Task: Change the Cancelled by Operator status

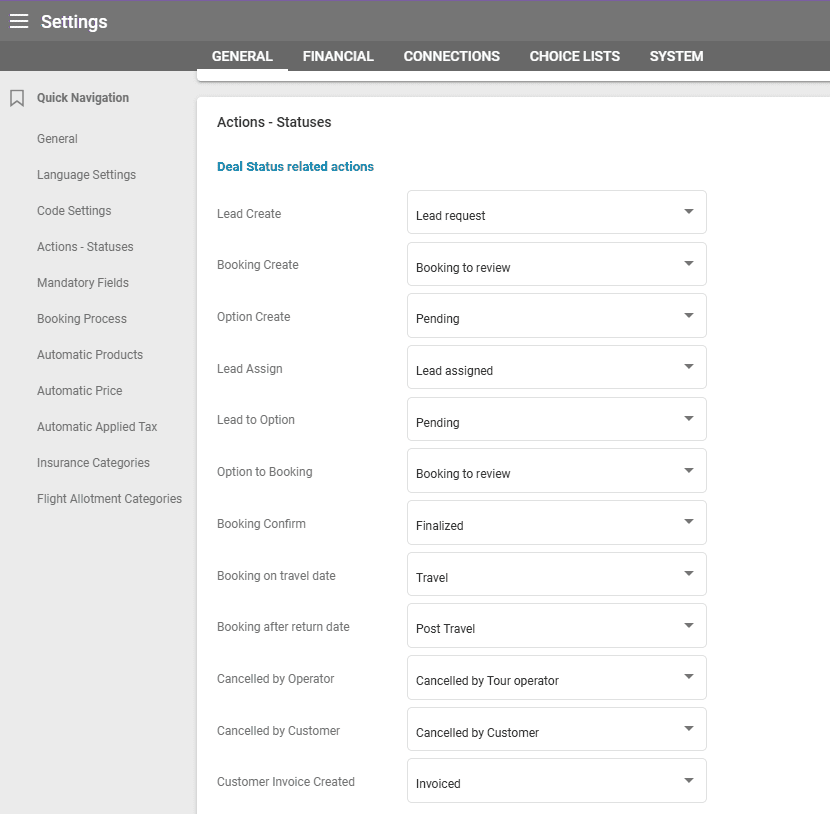Action: pyautogui.click(x=556, y=679)
